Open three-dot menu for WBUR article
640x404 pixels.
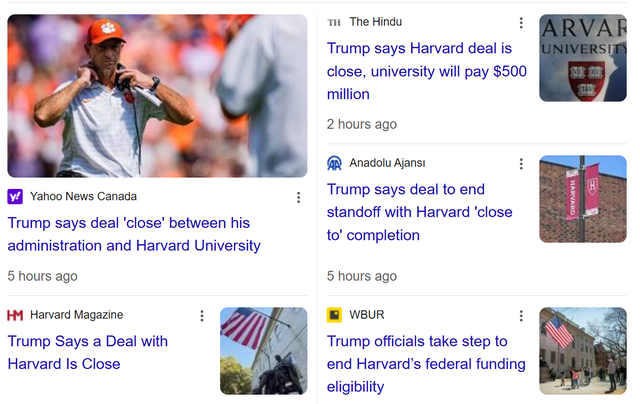pos(520,316)
